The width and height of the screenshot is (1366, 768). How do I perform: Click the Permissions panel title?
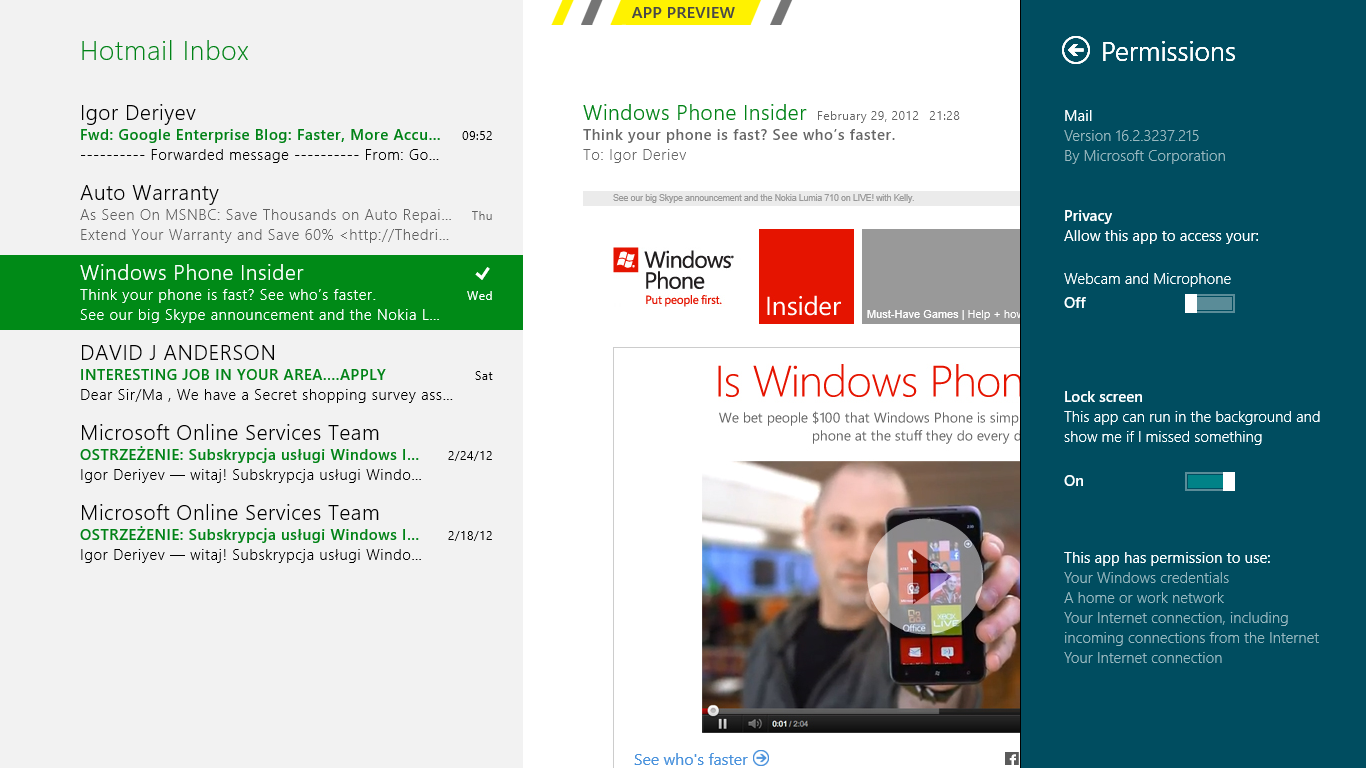pos(1168,52)
